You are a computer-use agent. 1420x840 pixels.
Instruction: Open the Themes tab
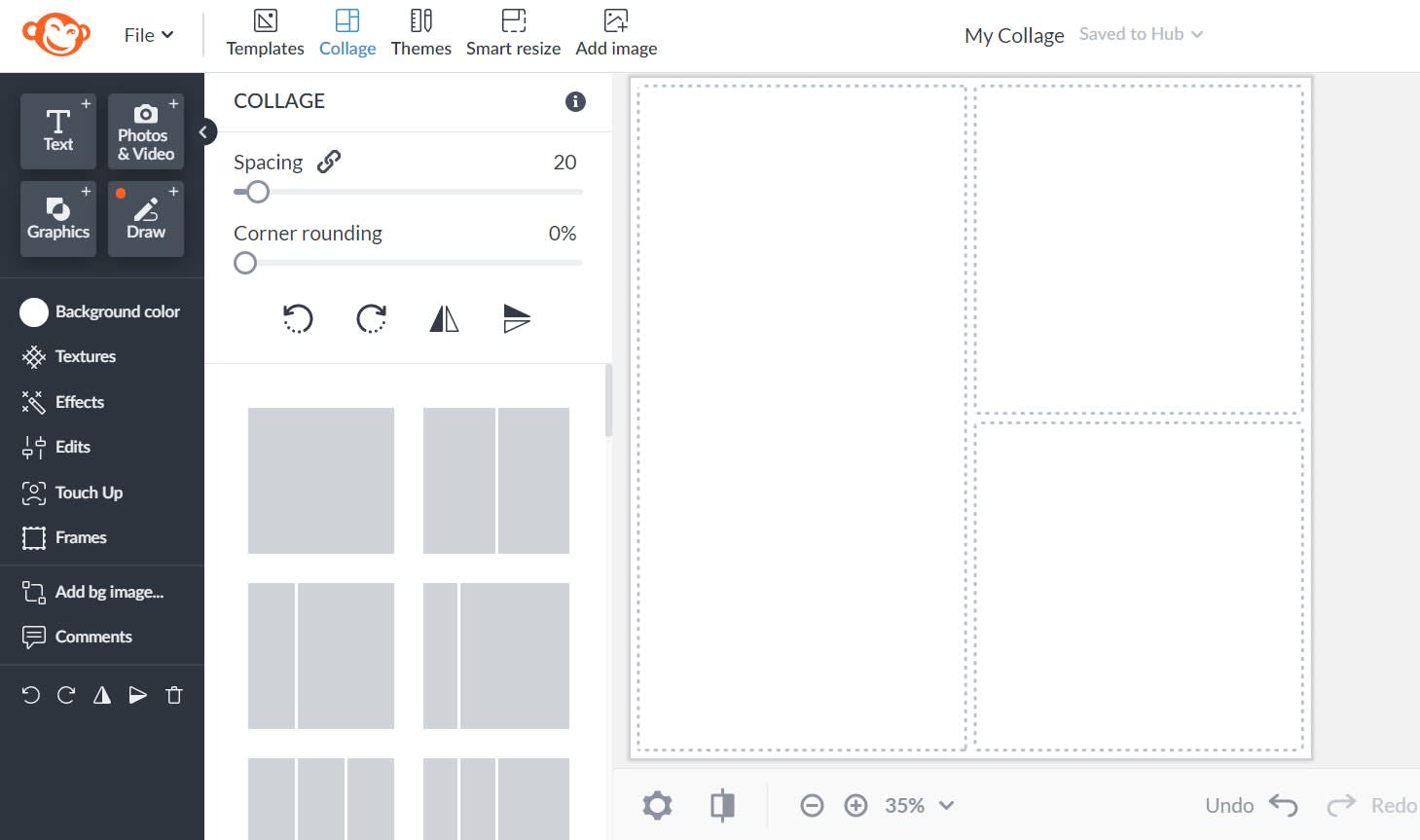[420, 33]
